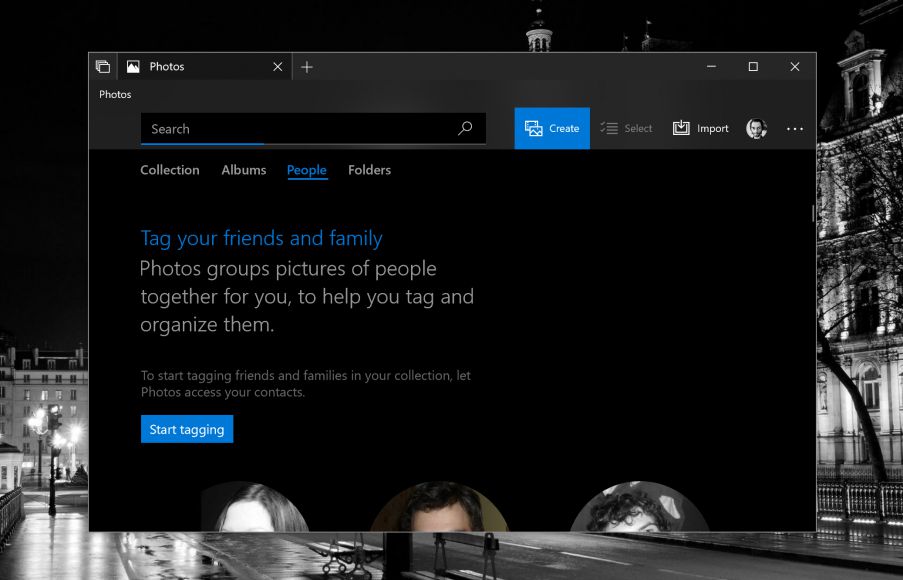Click the Start tagging button
This screenshot has height=580, width=903.
coord(187,429)
